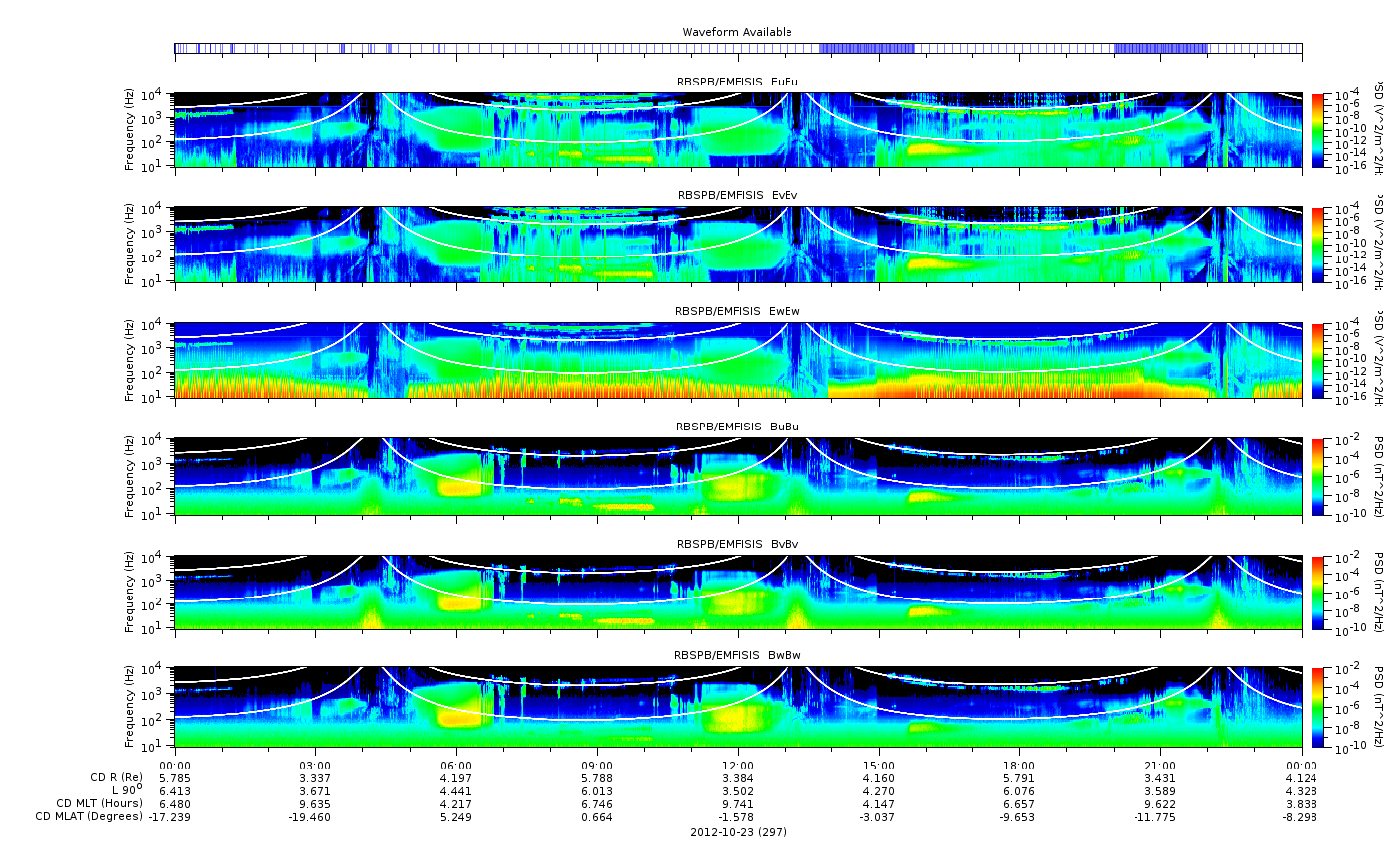
Task: Click the dense waveform block near 15:00
Action: coord(866,48)
